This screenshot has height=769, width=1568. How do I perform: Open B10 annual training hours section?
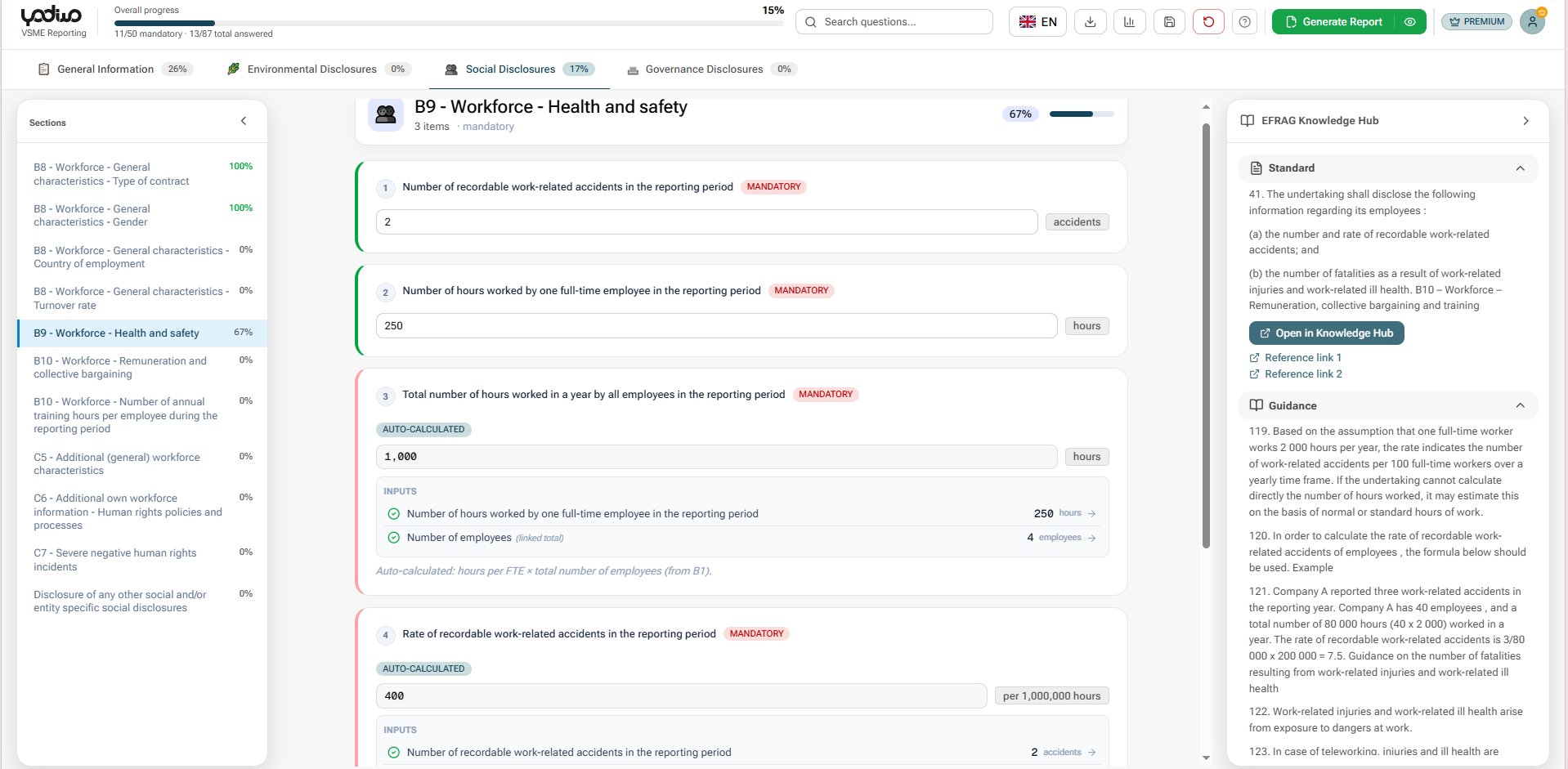tap(142, 415)
